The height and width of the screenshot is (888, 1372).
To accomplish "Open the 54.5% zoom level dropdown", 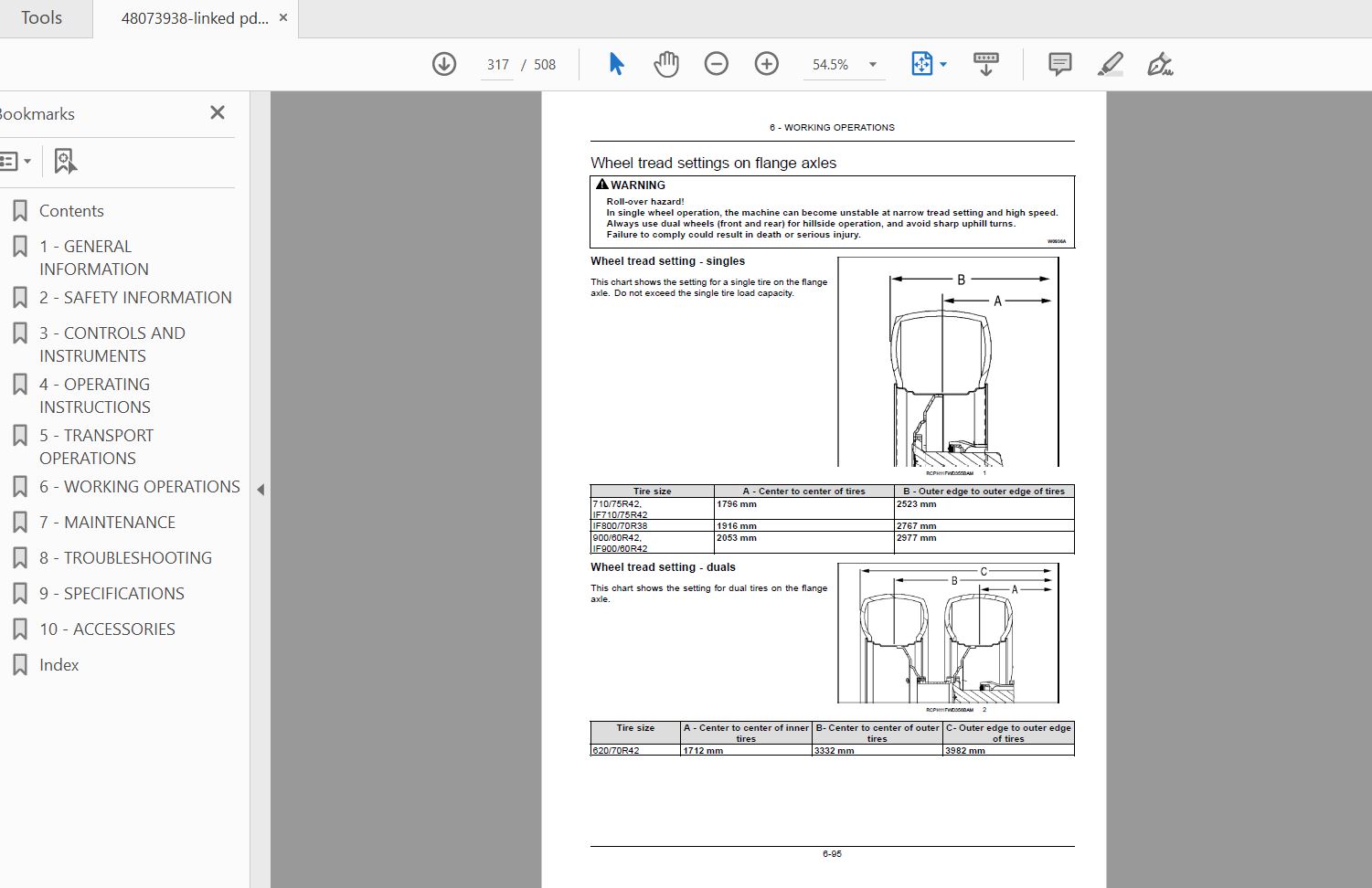I will (x=845, y=65).
